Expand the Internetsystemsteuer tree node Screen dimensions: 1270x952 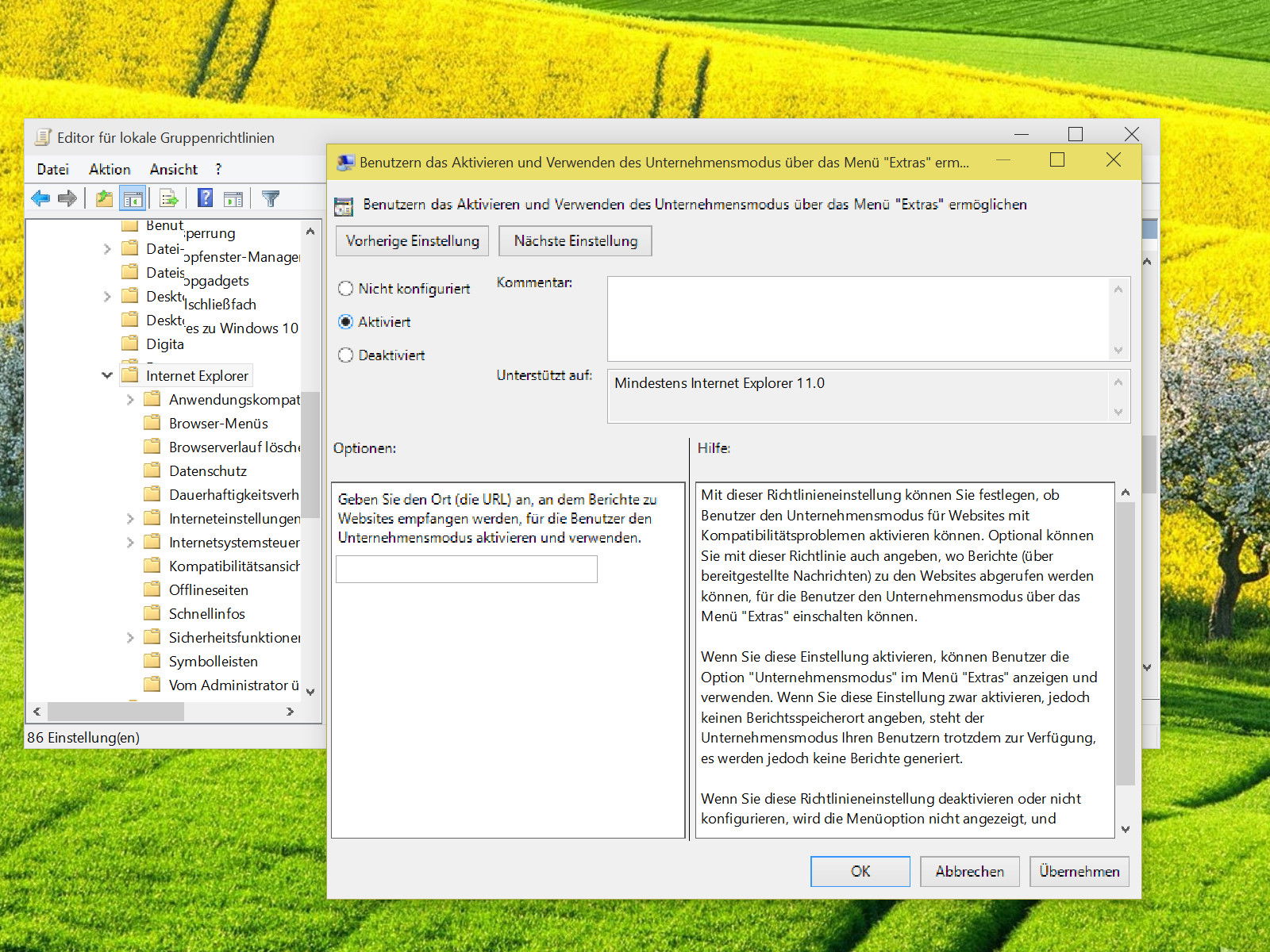click(x=130, y=543)
